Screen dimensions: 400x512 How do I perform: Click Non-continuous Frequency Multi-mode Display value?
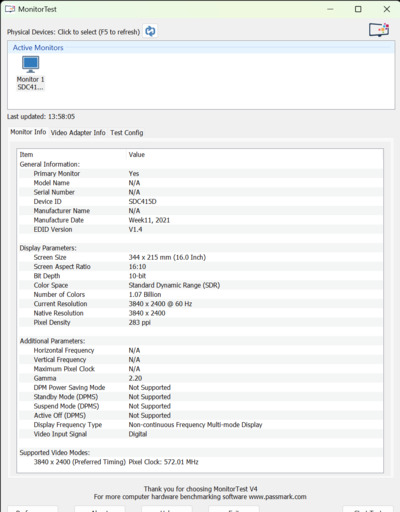pyautogui.click(x=195, y=425)
